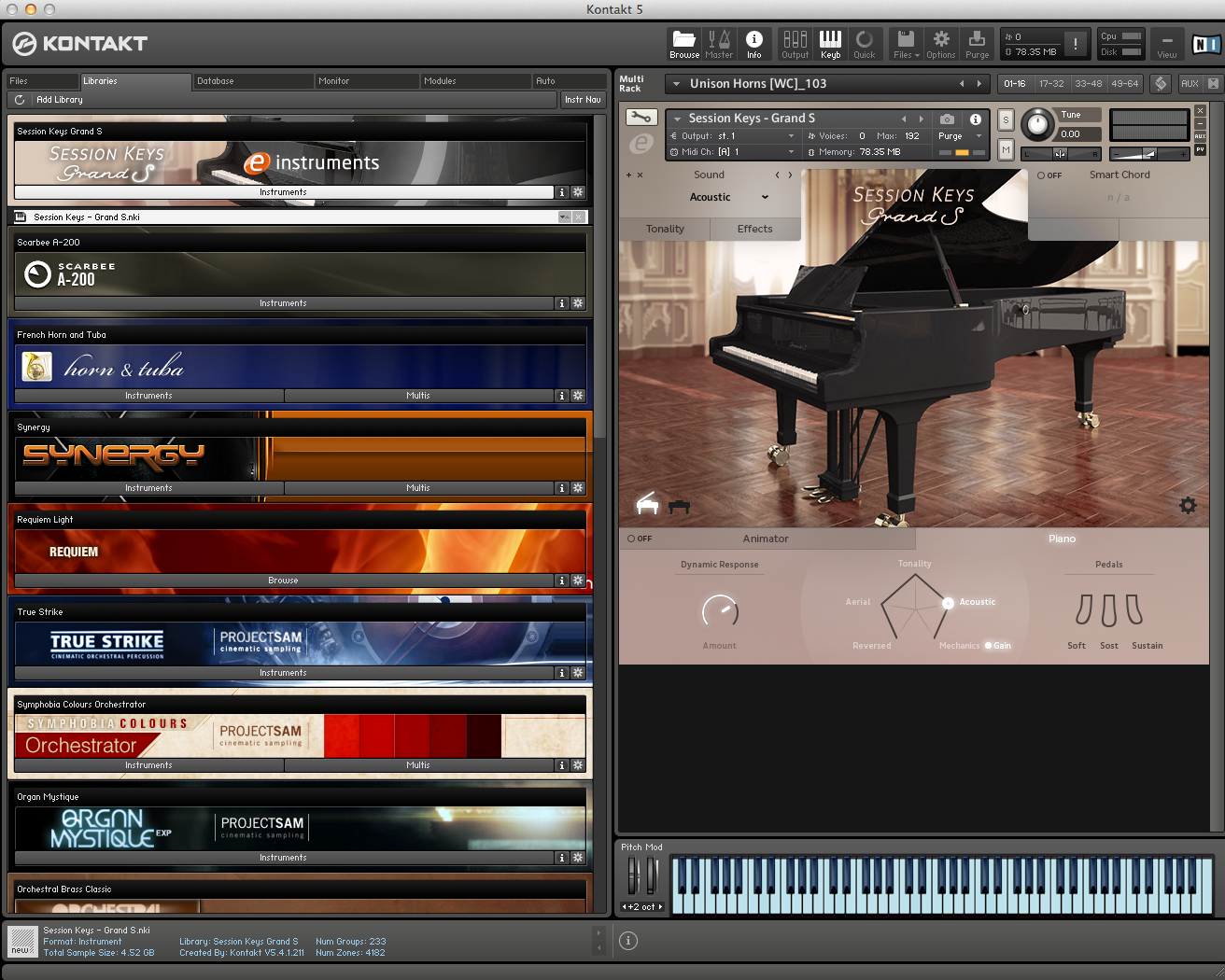Enable the Gain radio option
1225x980 pixels.
click(997, 646)
